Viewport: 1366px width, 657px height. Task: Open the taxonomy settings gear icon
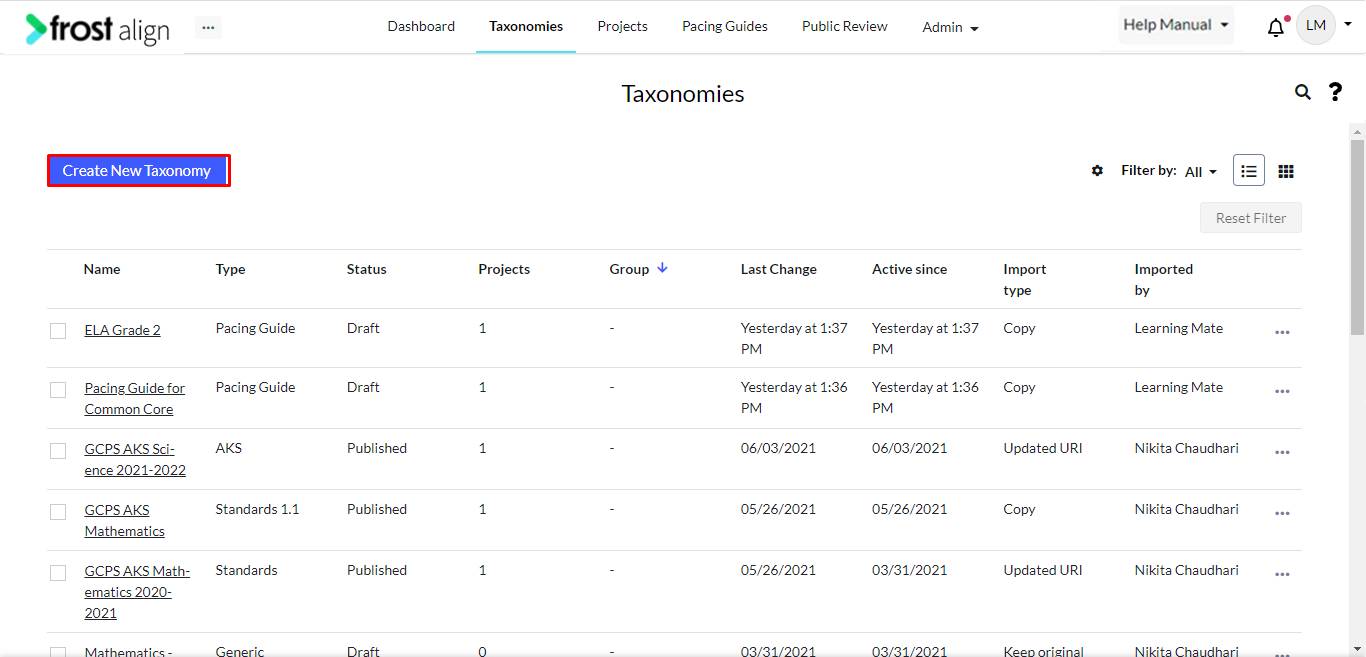click(1097, 170)
